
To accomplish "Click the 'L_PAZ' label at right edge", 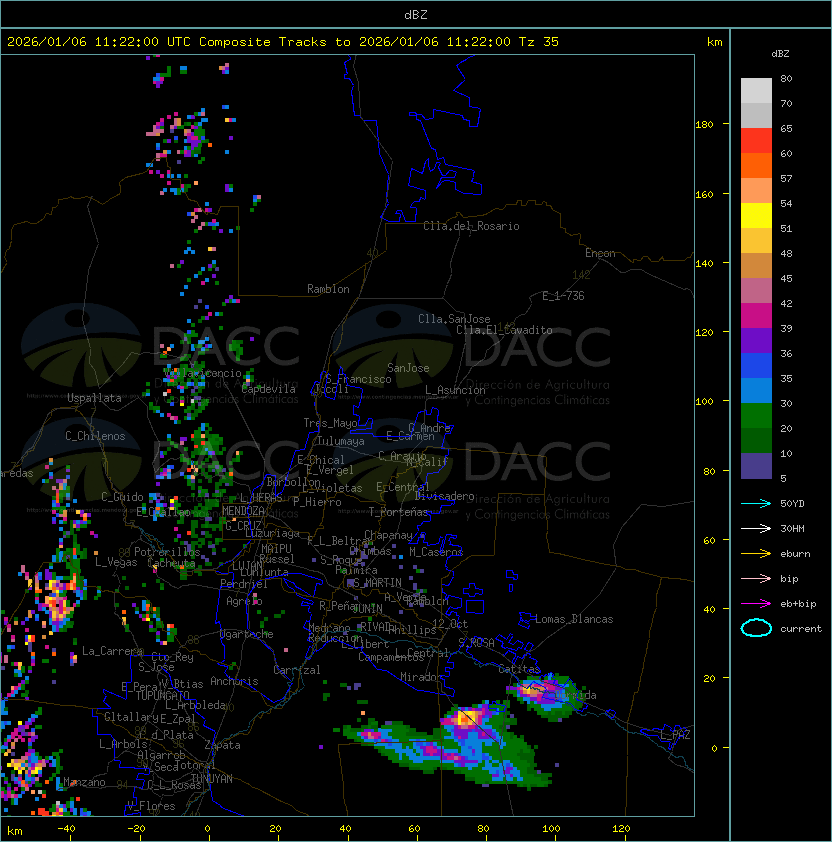I will [675, 735].
